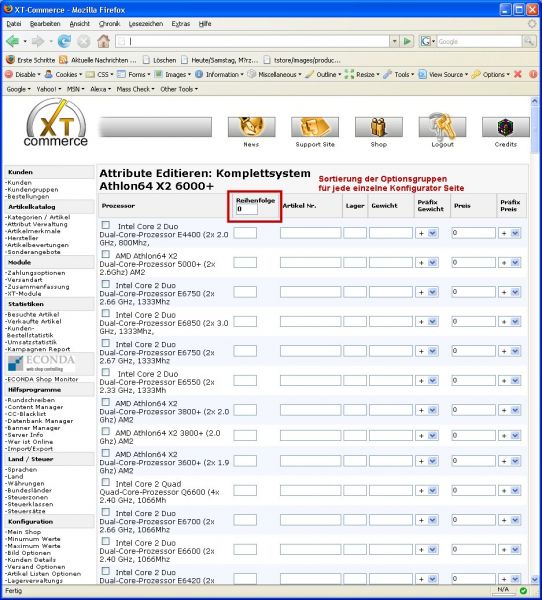The width and height of the screenshot is (542, 600).
Task: Tick the Intel Core 2 Duo E6550 checkbox
Action: (x=106, y=372)
